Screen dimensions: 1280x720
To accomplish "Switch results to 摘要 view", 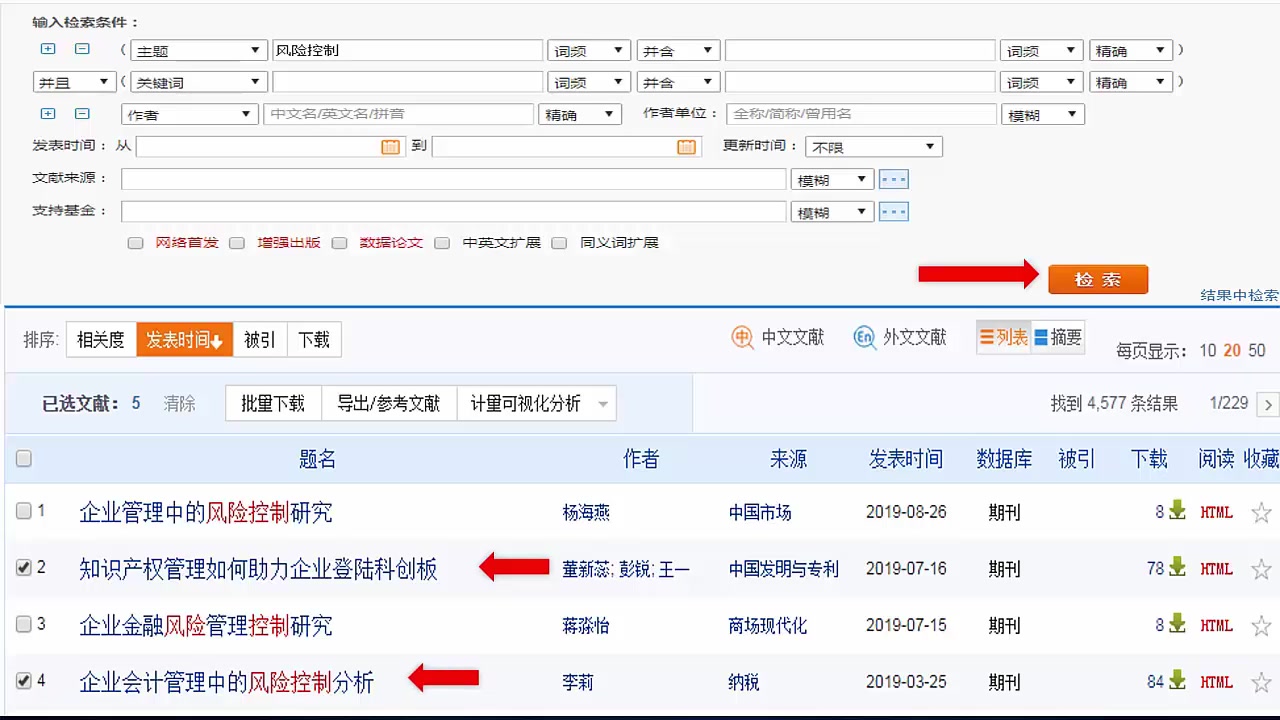I will click(1060, 337).
